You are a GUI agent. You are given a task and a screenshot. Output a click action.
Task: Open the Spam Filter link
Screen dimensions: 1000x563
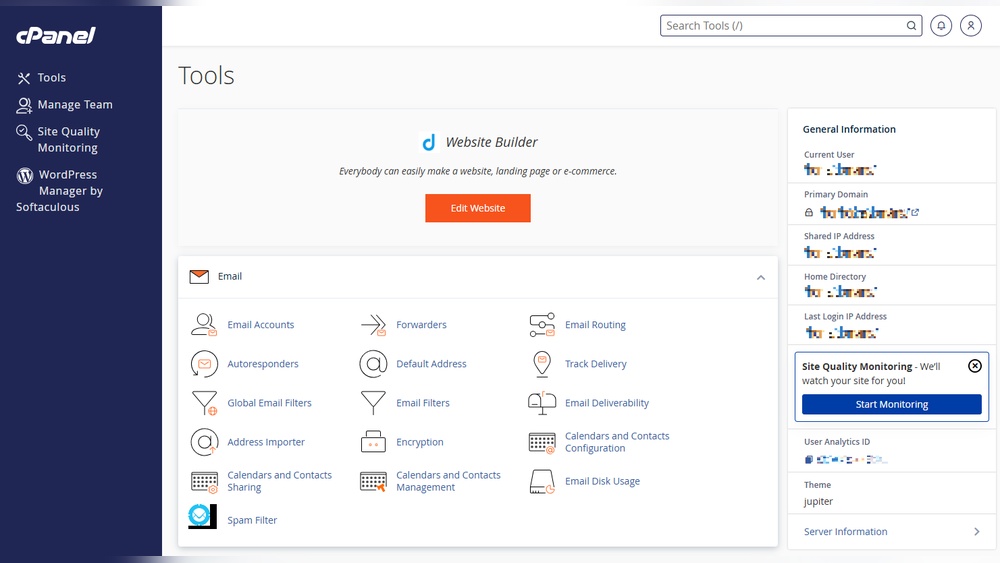[x=252, y=520]
